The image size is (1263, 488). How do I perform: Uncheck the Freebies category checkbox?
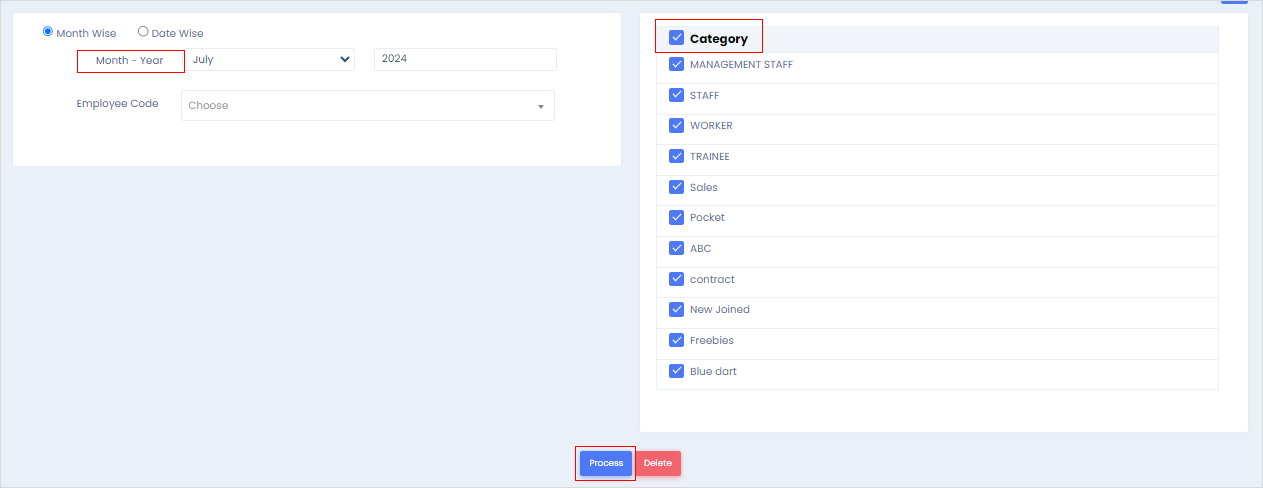pyautogui.click(x=677, y=341)
